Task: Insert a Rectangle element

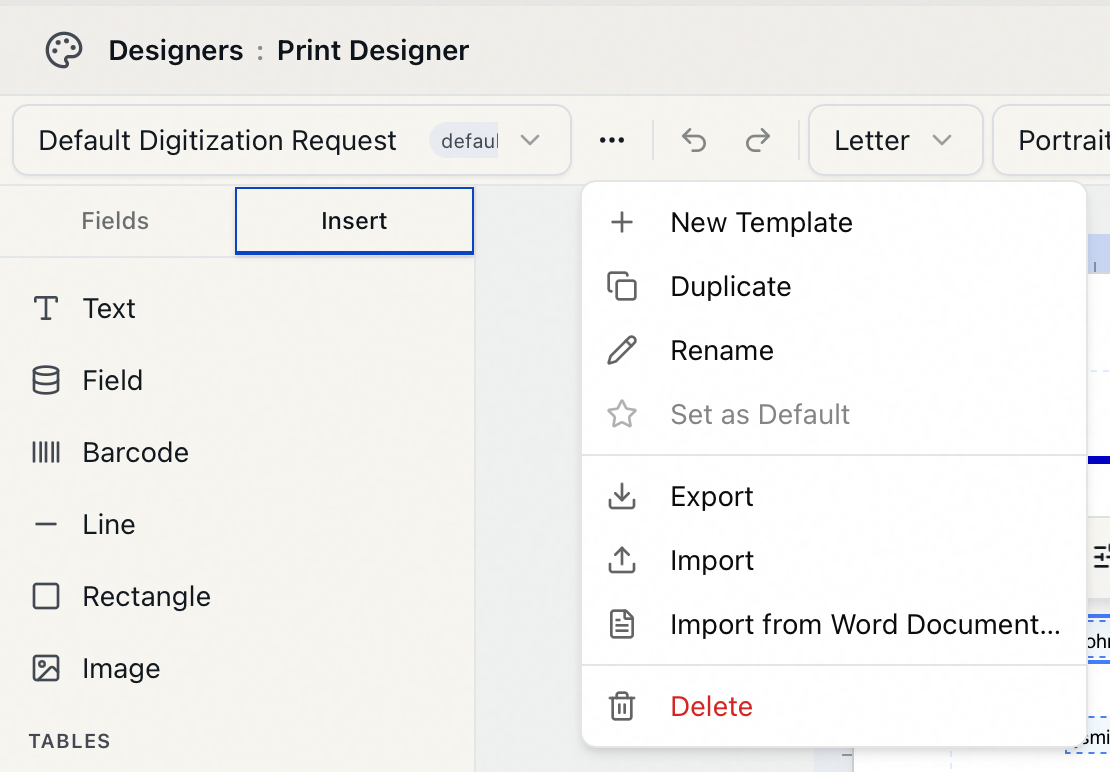Action: (237, 597)
